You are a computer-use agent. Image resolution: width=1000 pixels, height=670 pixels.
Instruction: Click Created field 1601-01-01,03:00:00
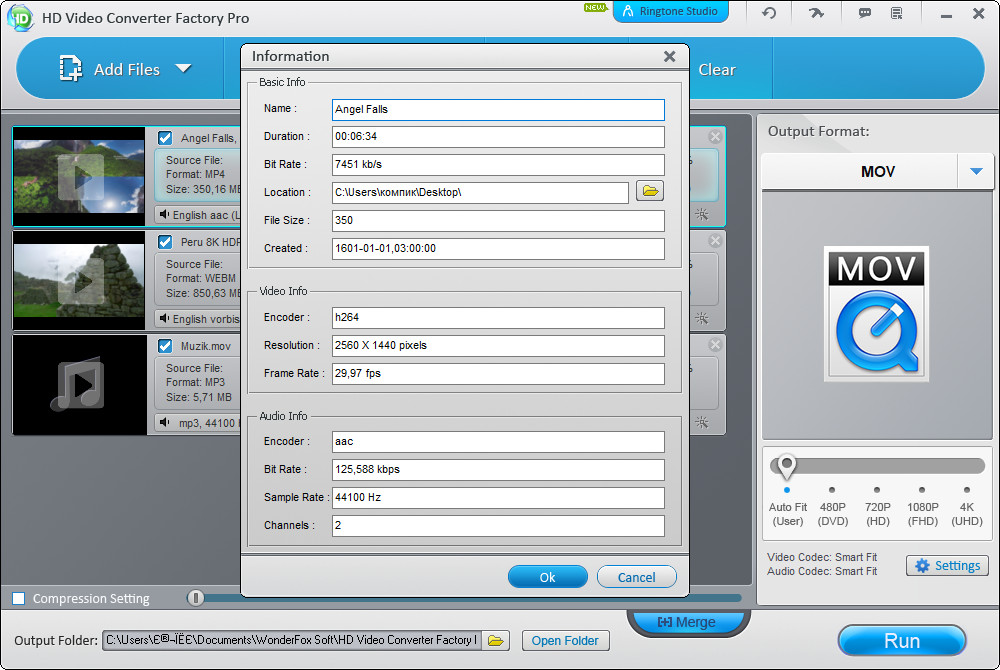[498, 249]
